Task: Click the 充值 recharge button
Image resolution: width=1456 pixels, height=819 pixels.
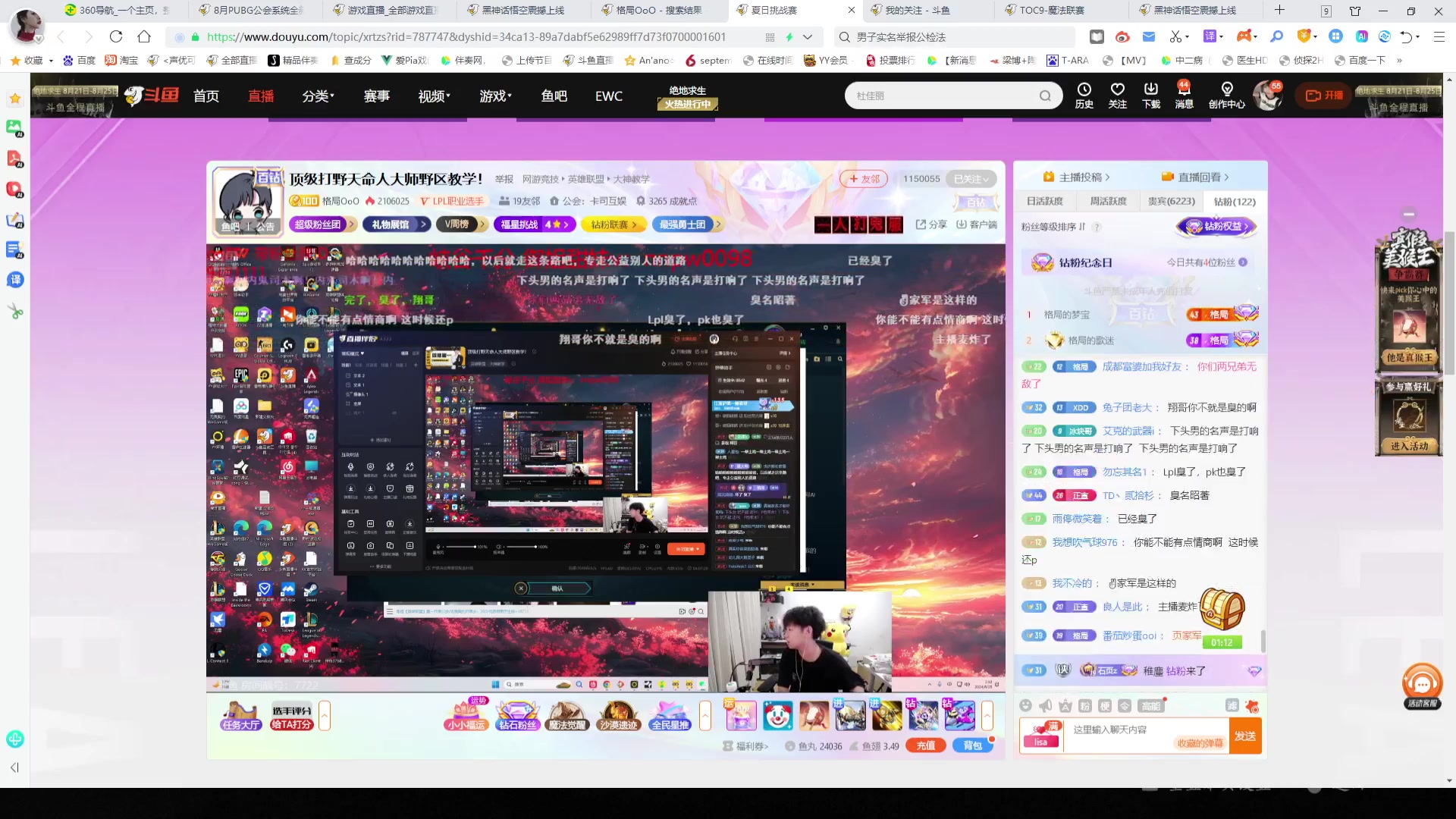Action: [x=926, y=745]
